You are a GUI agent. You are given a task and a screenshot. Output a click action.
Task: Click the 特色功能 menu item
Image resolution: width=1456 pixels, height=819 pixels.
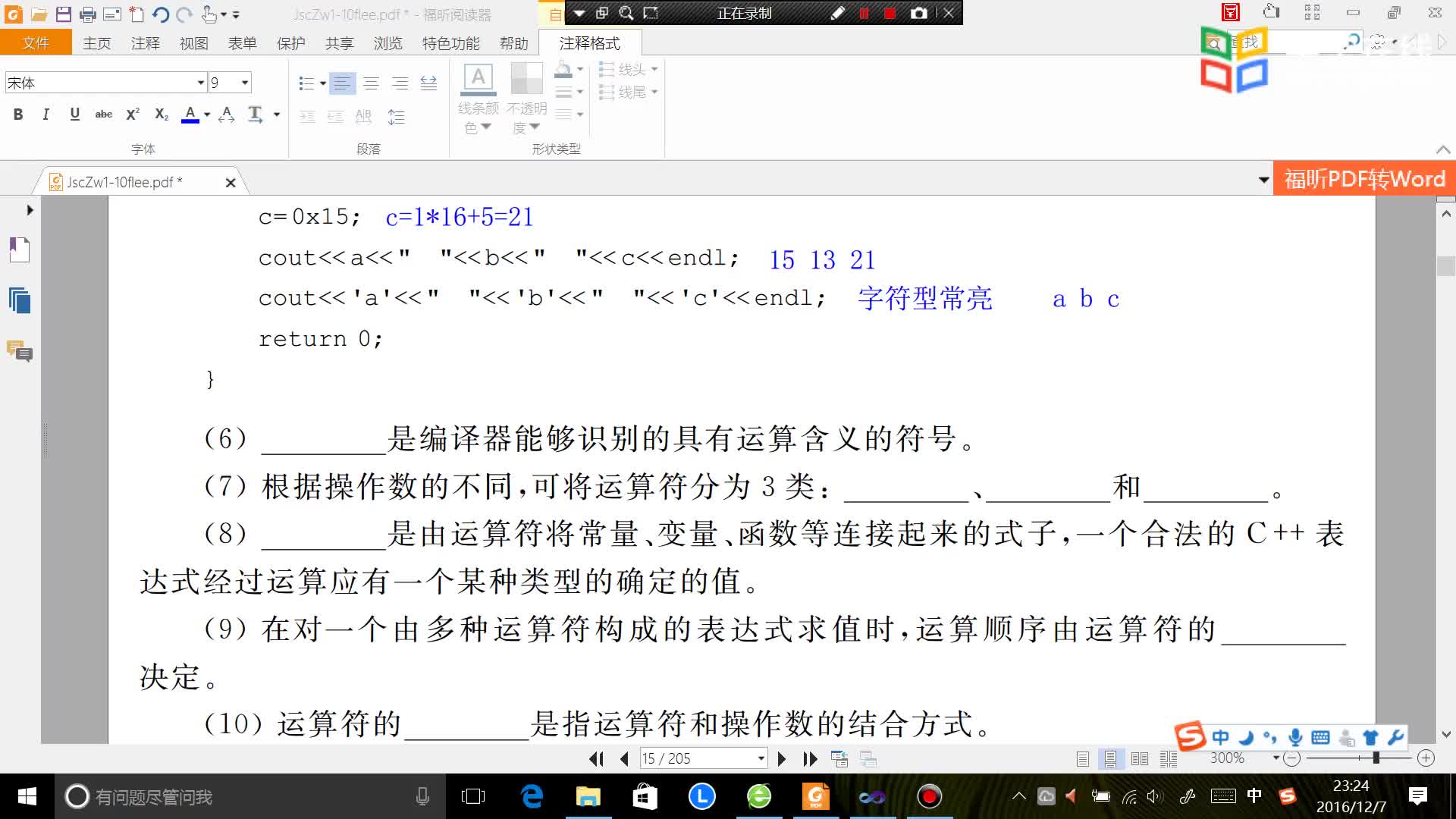point(450,43)
